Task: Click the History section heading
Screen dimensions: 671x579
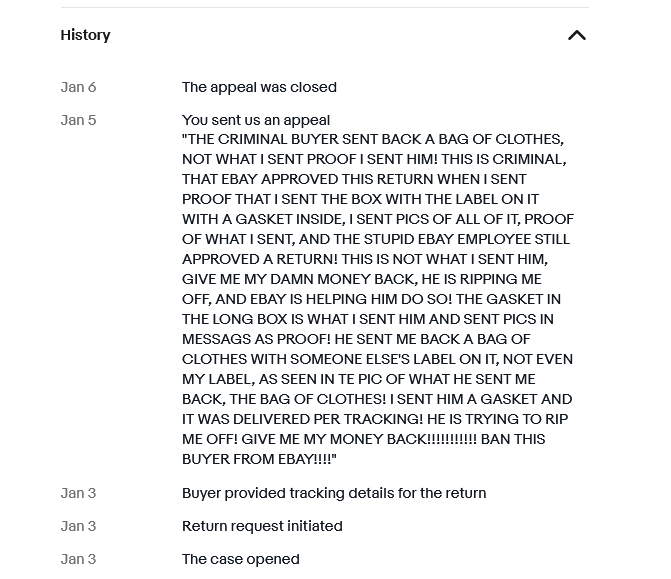Action: tap(85, 35)
